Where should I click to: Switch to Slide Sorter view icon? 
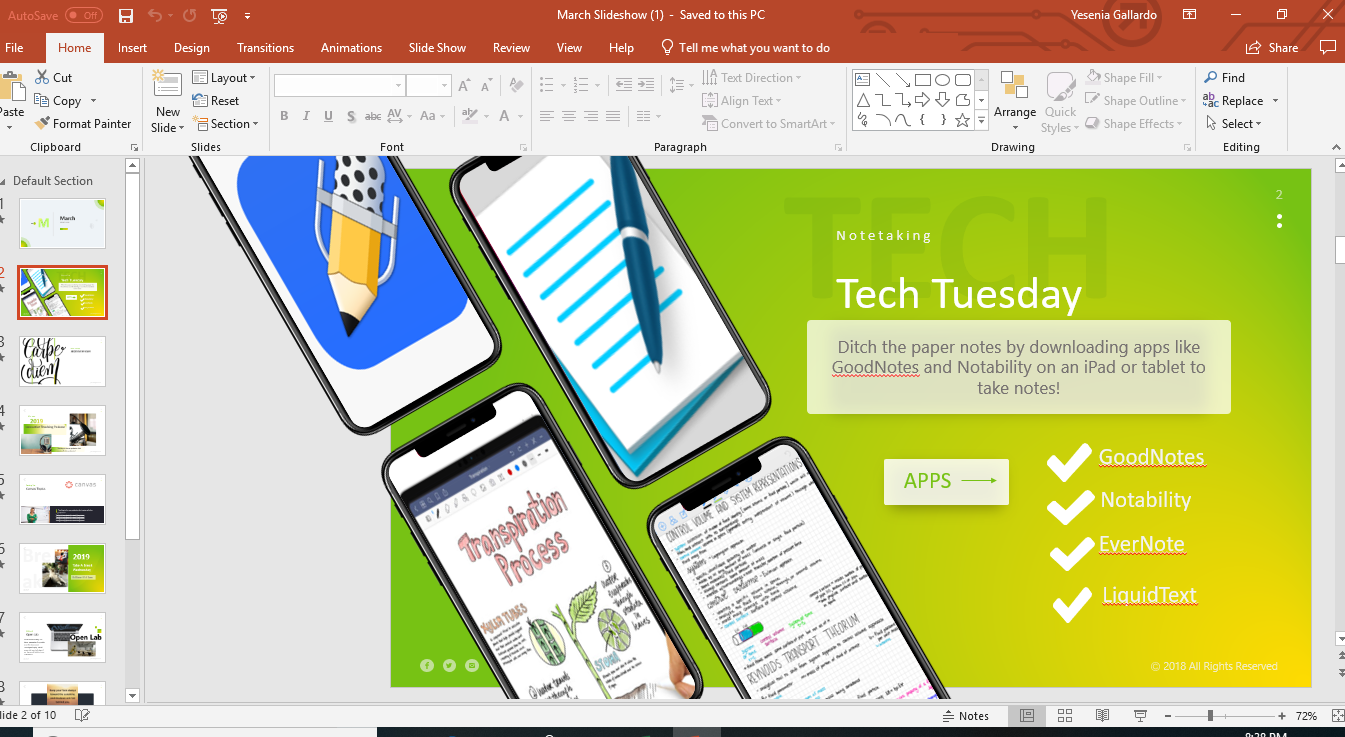1065,716
